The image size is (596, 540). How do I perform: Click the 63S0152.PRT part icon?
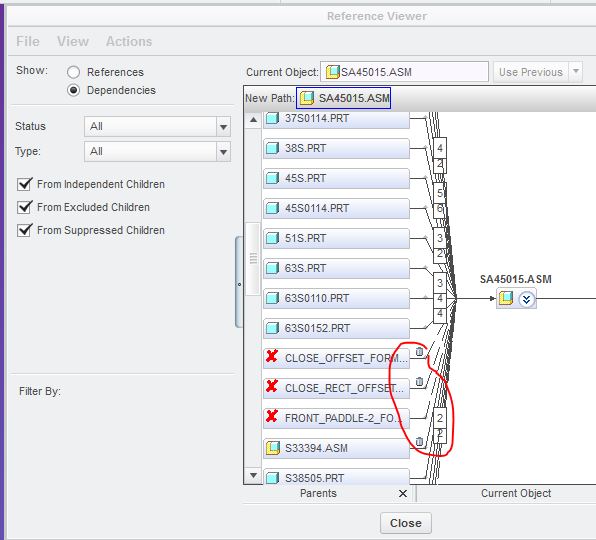click(272, 328)
